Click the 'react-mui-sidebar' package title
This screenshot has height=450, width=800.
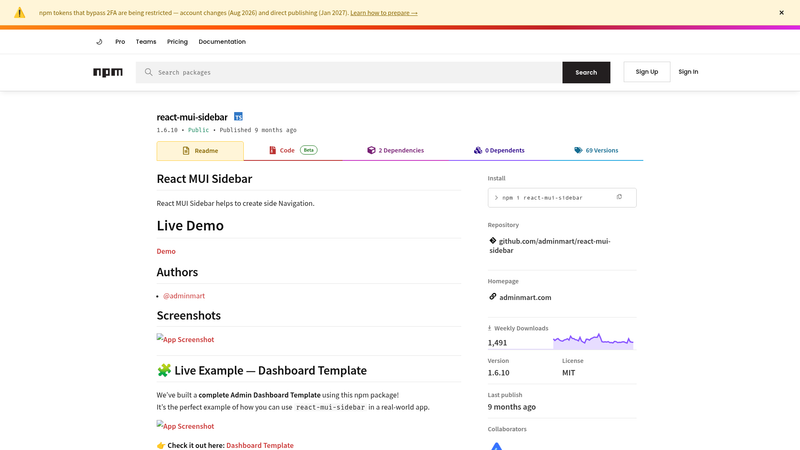point(192,117)
